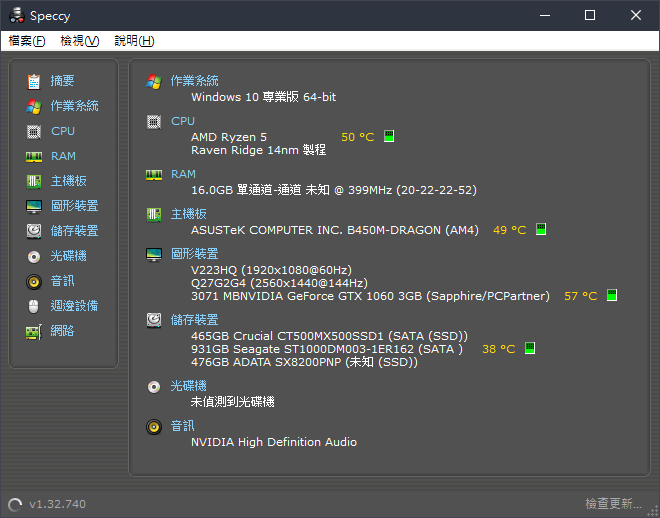Click the monitor icon beside 圖形裝置 heading
Image resolution: width=660 pixels, height=518 pixels.
point(154,255)
